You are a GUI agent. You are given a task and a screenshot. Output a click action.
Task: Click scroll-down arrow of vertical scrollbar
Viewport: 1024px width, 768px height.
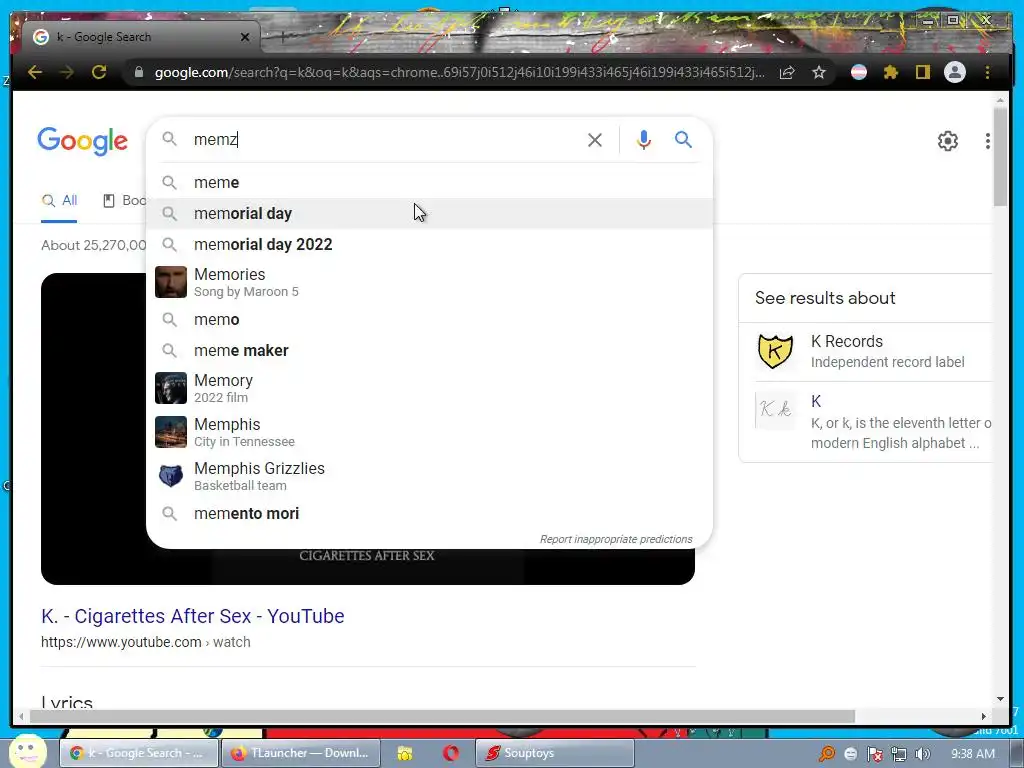point(1000,699)
